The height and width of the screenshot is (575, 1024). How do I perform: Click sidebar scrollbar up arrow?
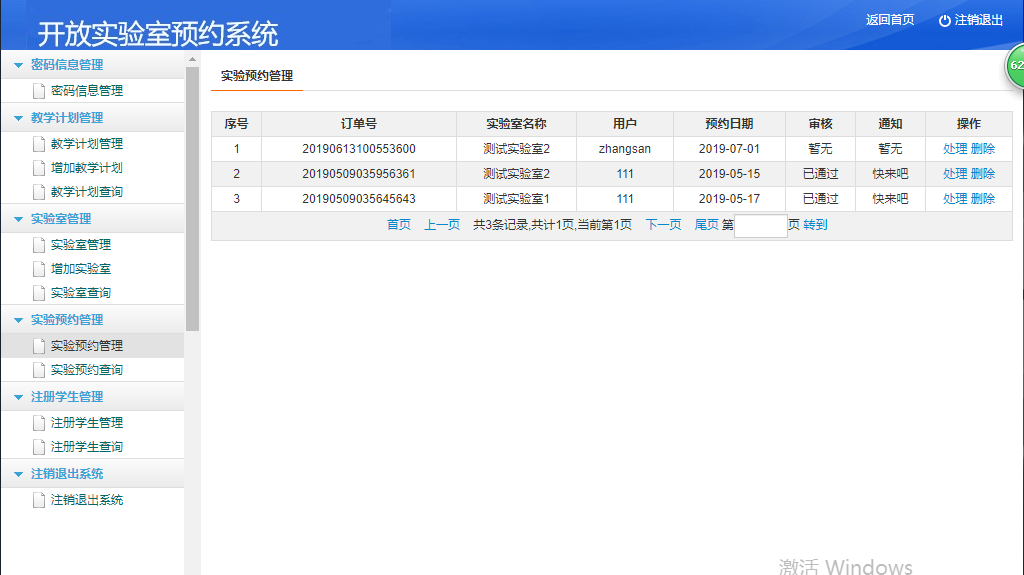coord(192,59)
